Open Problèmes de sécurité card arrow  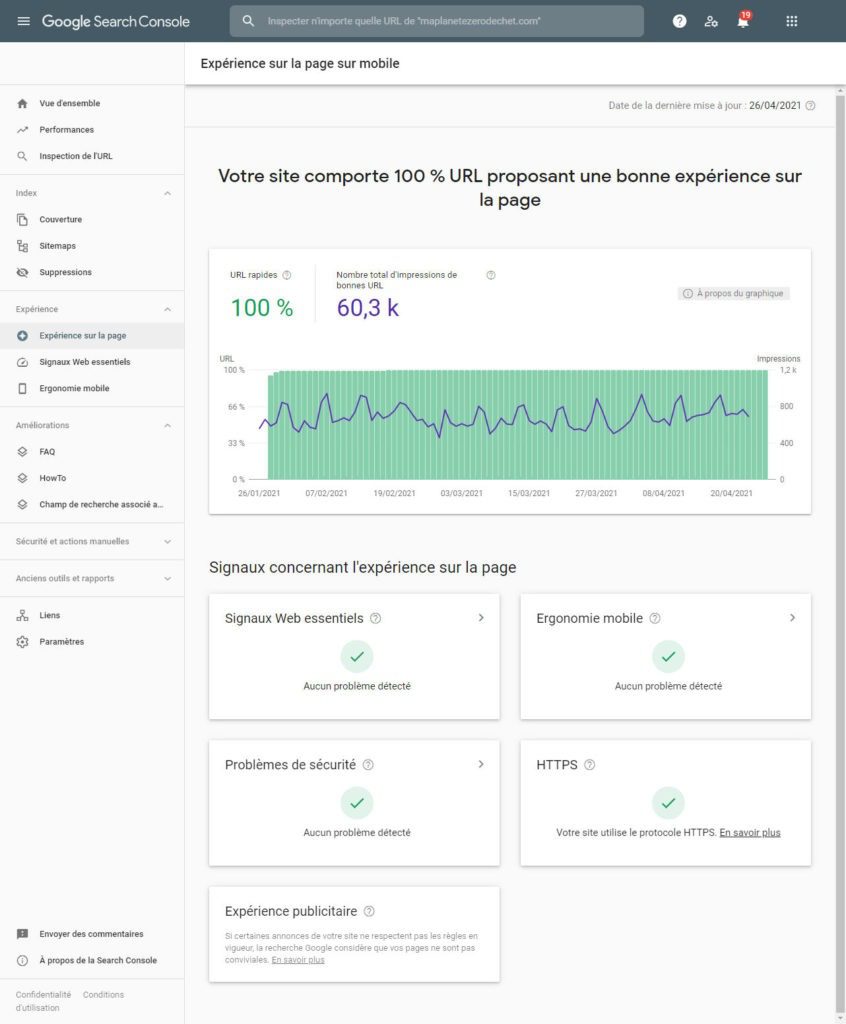coord(481,764)
